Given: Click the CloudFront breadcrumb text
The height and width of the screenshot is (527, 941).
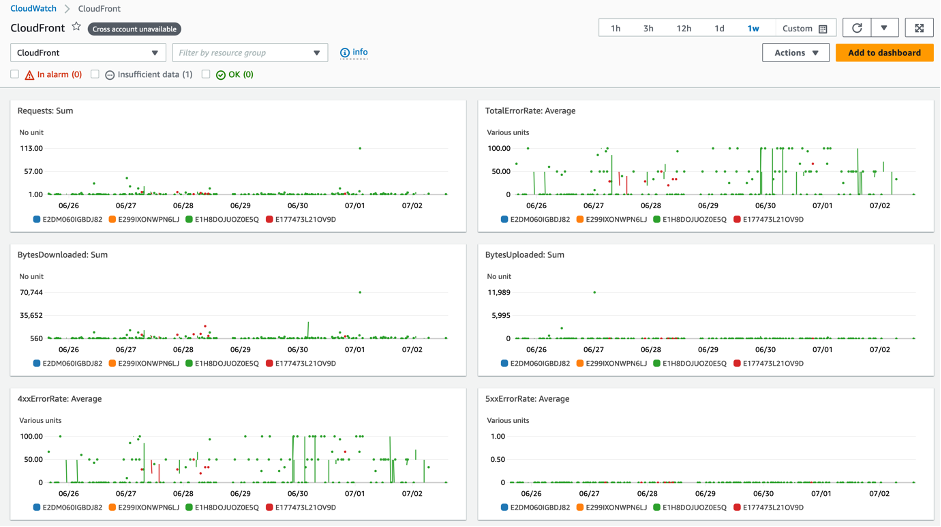Looking at the screenshot, I should click(x=99, y=8).
